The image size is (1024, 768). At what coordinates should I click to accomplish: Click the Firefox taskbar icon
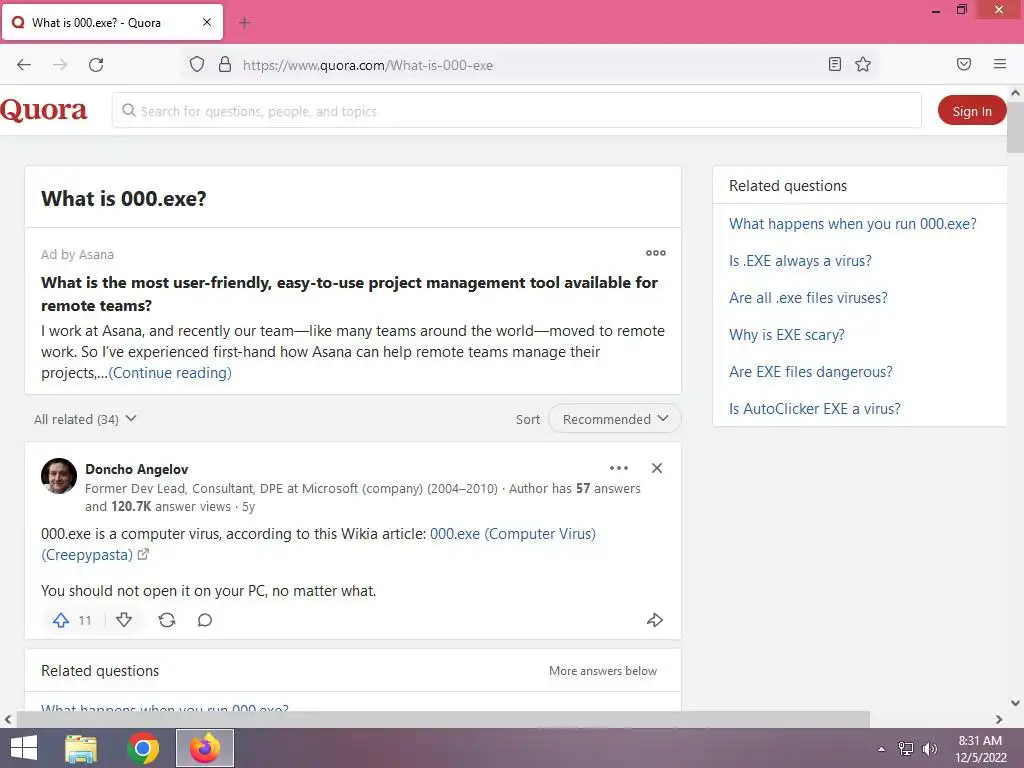coord(205,748)
